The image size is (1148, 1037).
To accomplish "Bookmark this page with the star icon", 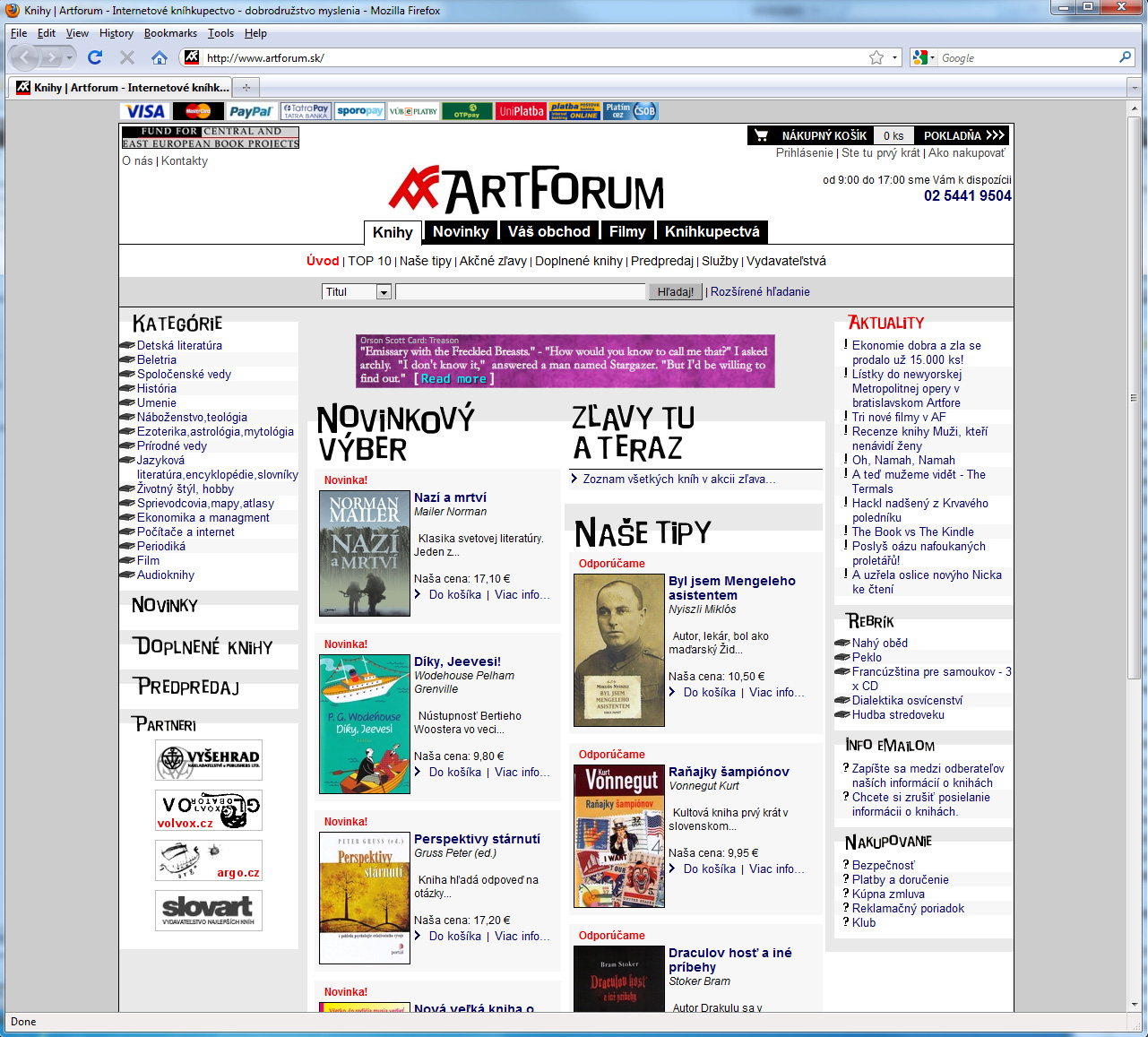I will [876, 57].
